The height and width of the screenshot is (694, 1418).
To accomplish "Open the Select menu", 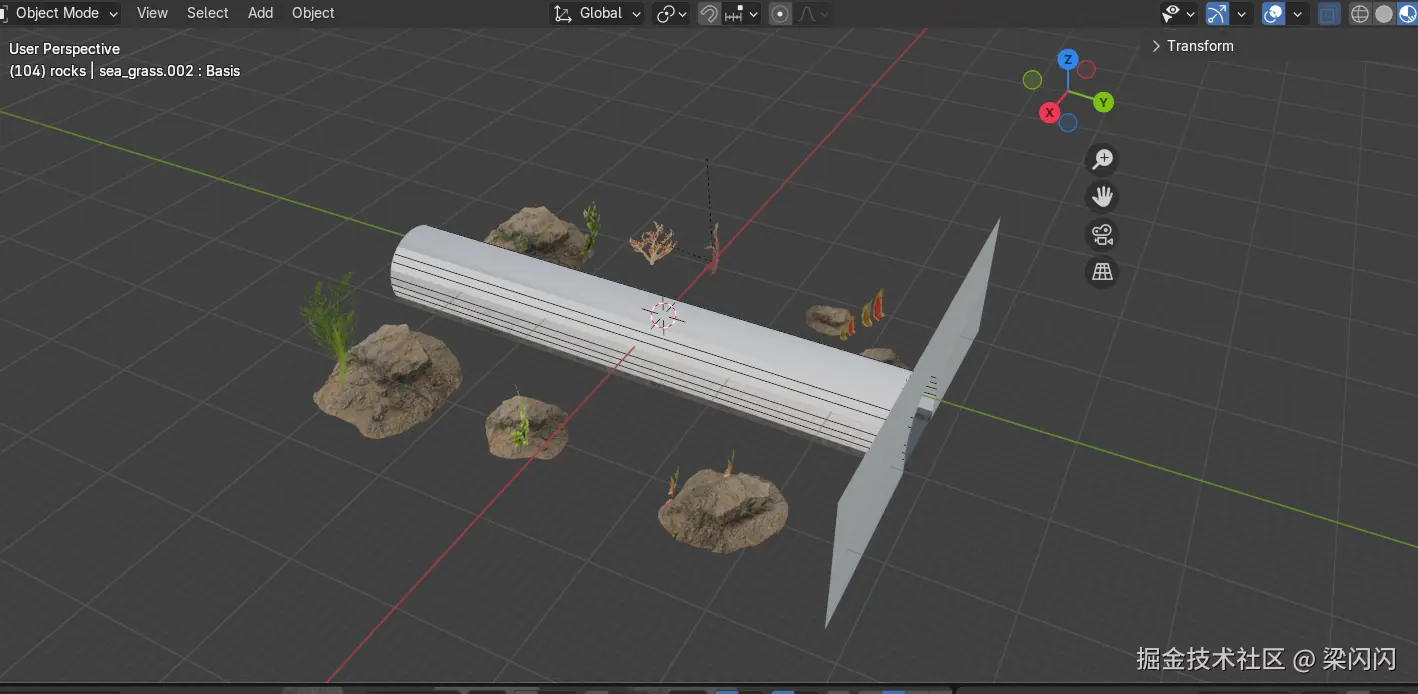I will pyautogui.click(x=207, y=13).
